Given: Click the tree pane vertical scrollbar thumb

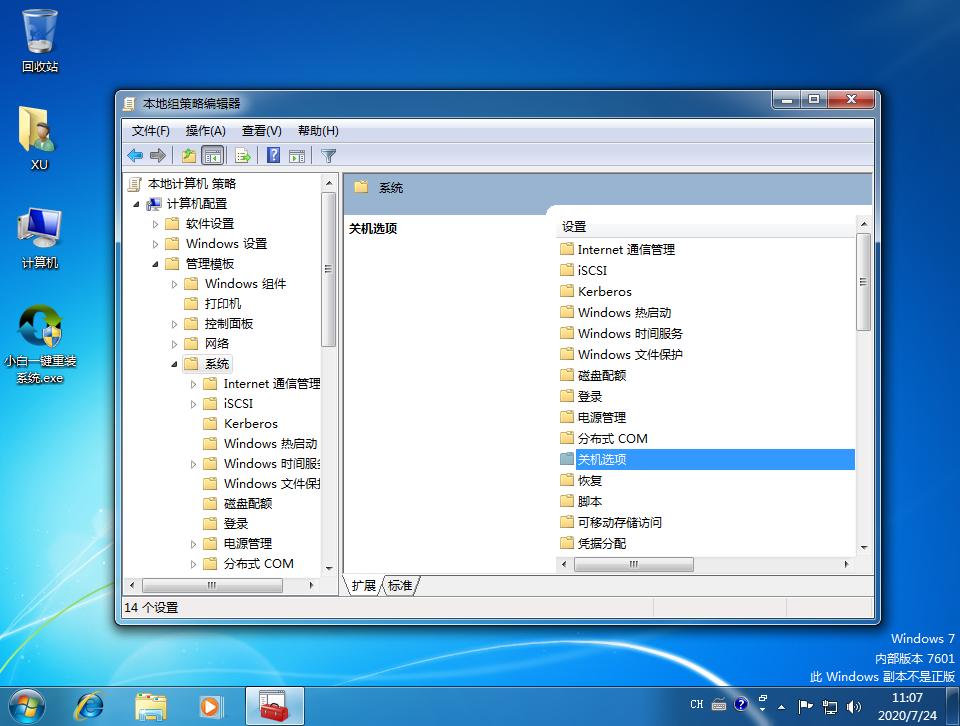Looking at the screenshot, I should [x=328, y=269].
